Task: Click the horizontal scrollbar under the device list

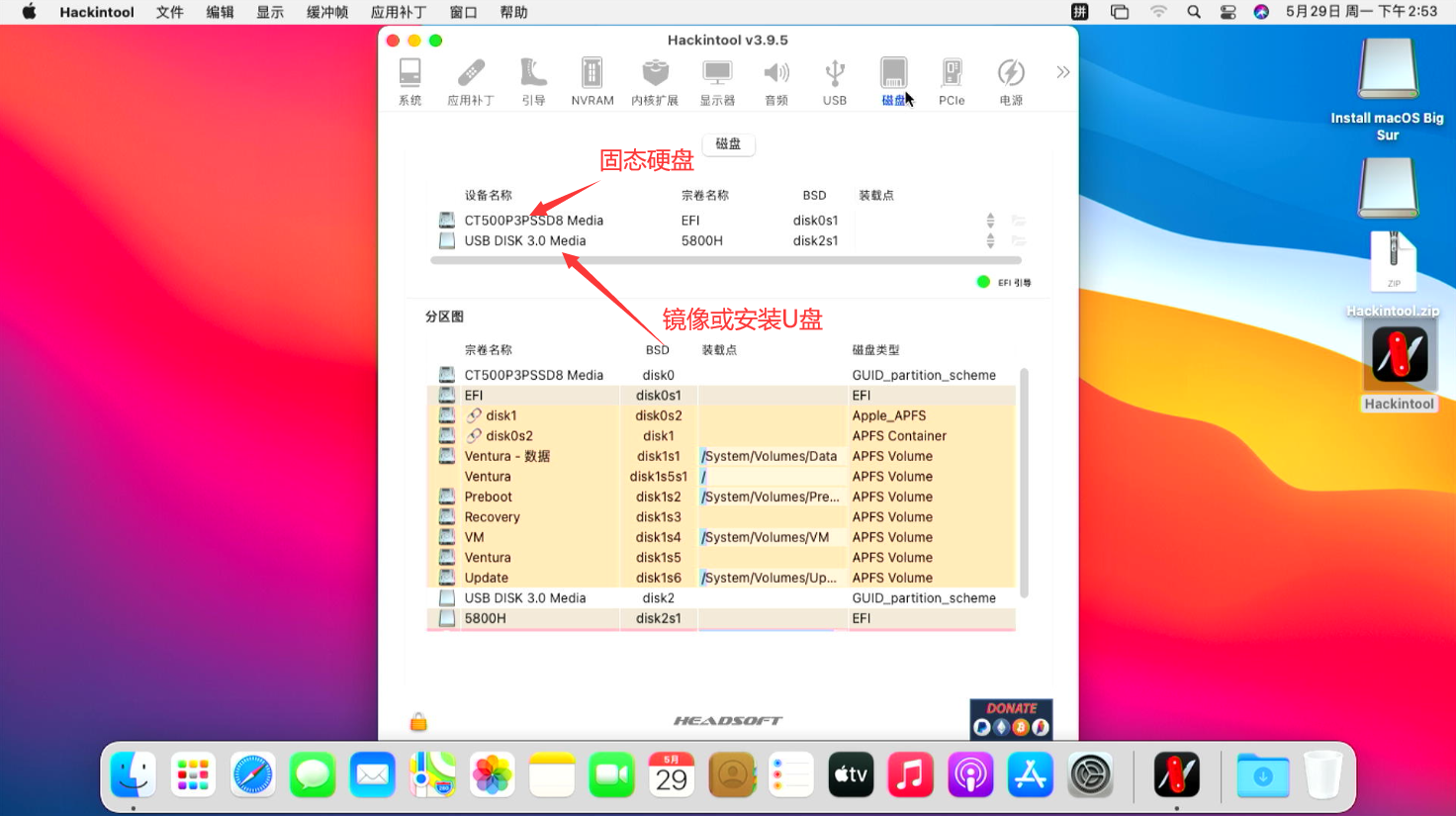Action: coord(726,260)
